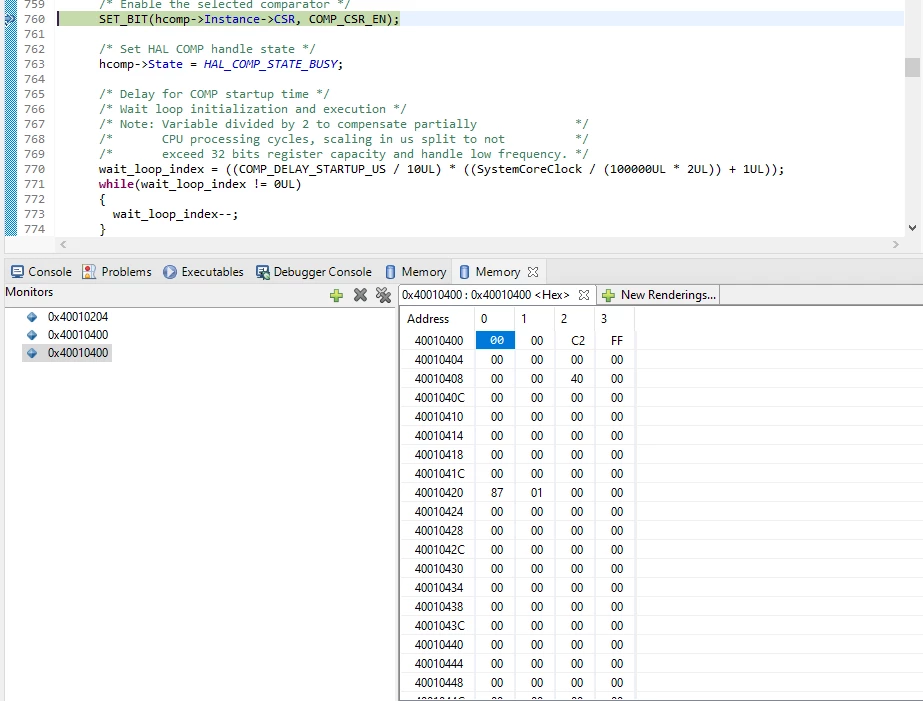Remove all memory monitors with the double X icon

pyautogui.click(x=383, y=295)
